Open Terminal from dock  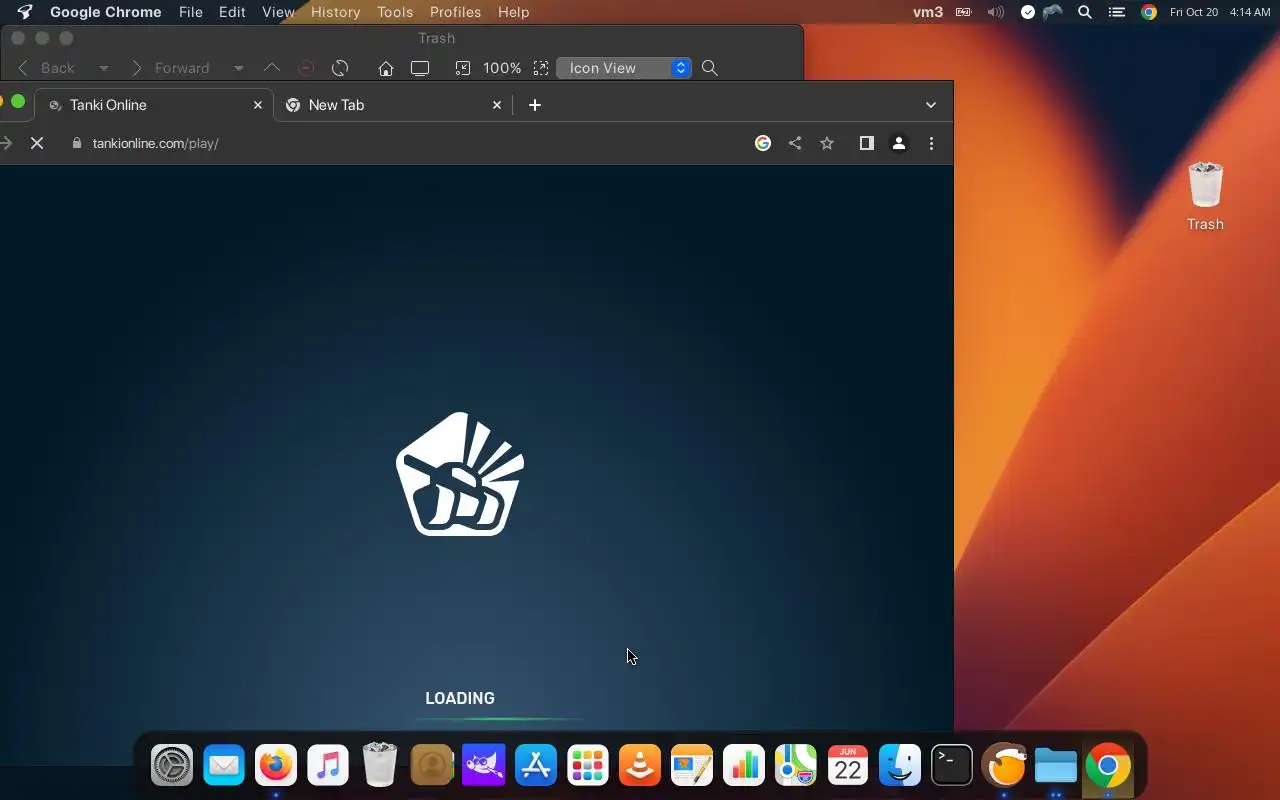[952, 766]
